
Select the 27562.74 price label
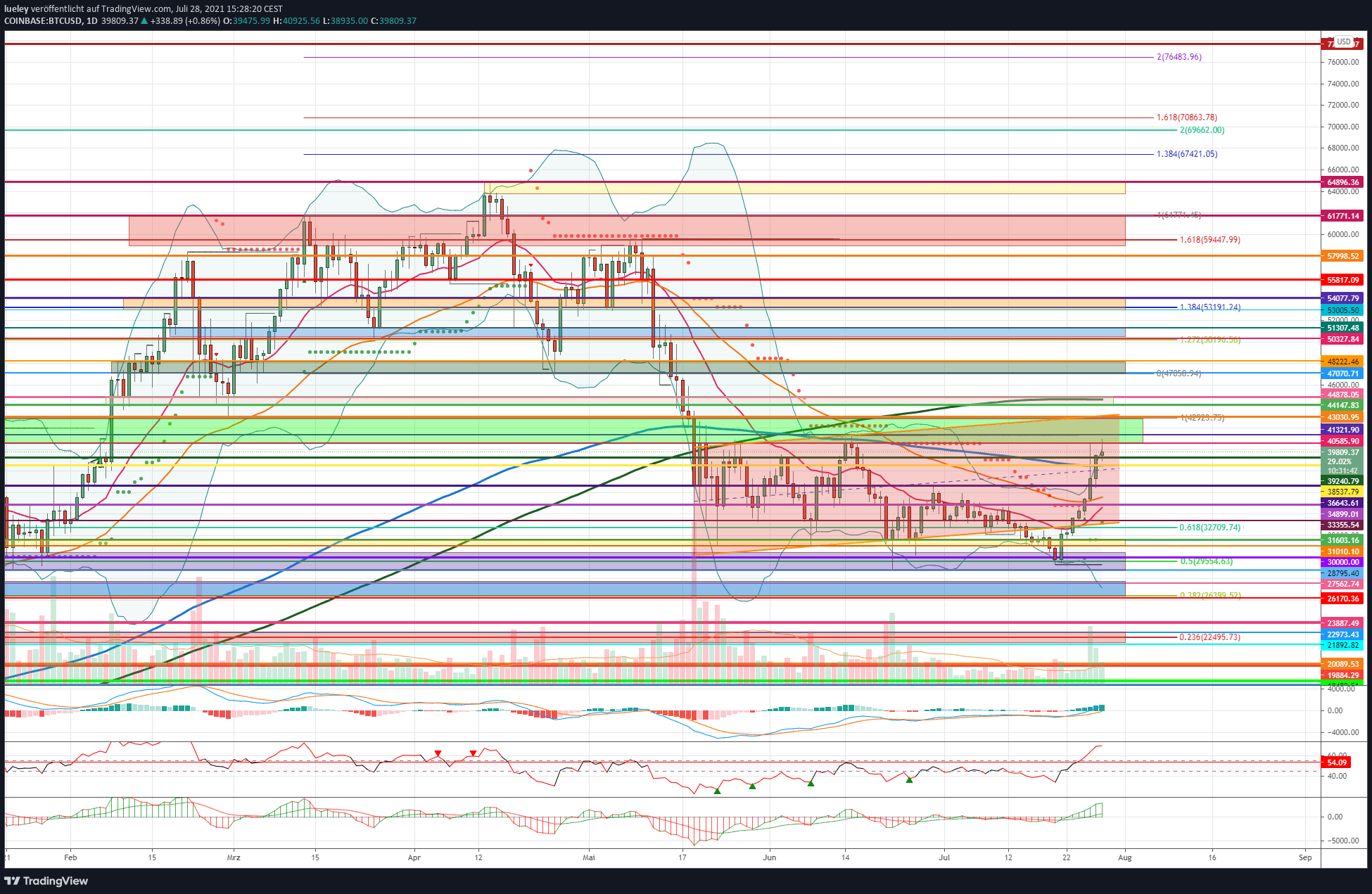tap(1342, 584)
